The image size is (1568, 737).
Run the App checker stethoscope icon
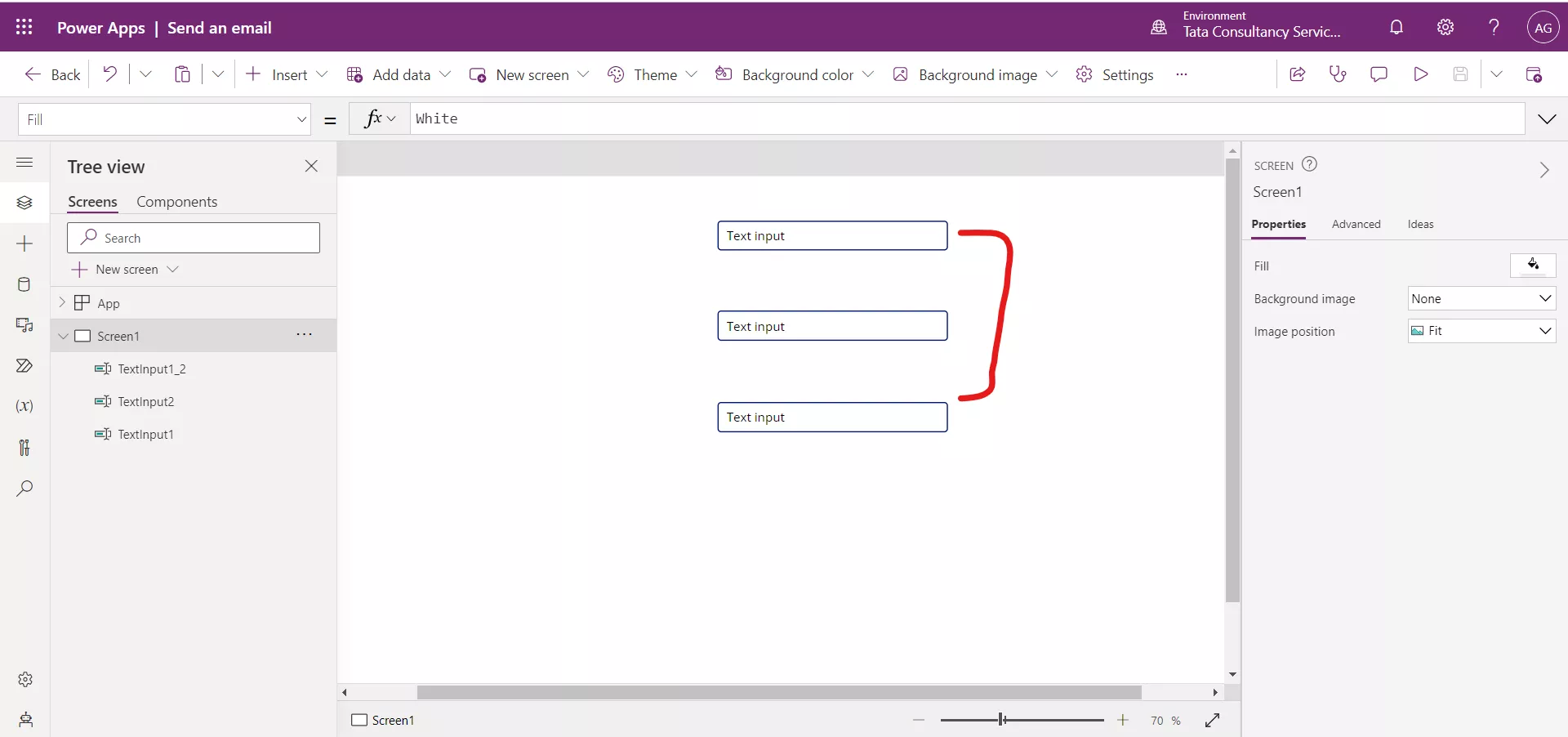point(1338,74)
